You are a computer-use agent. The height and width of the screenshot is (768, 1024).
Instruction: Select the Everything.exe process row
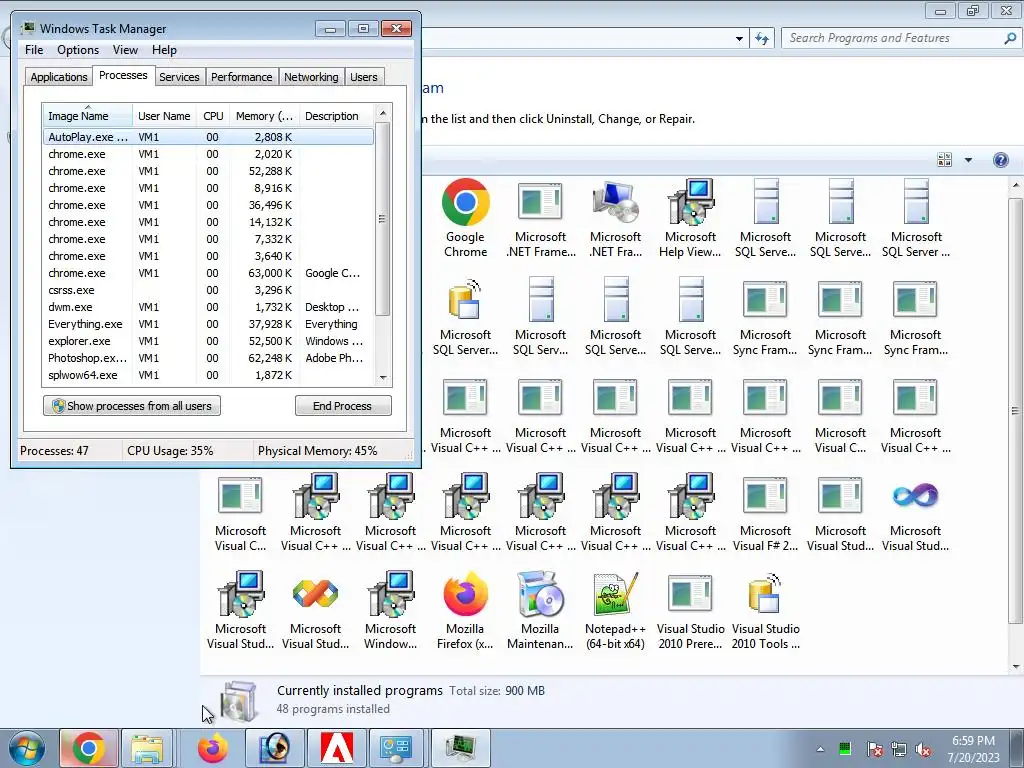pos(208,324)
